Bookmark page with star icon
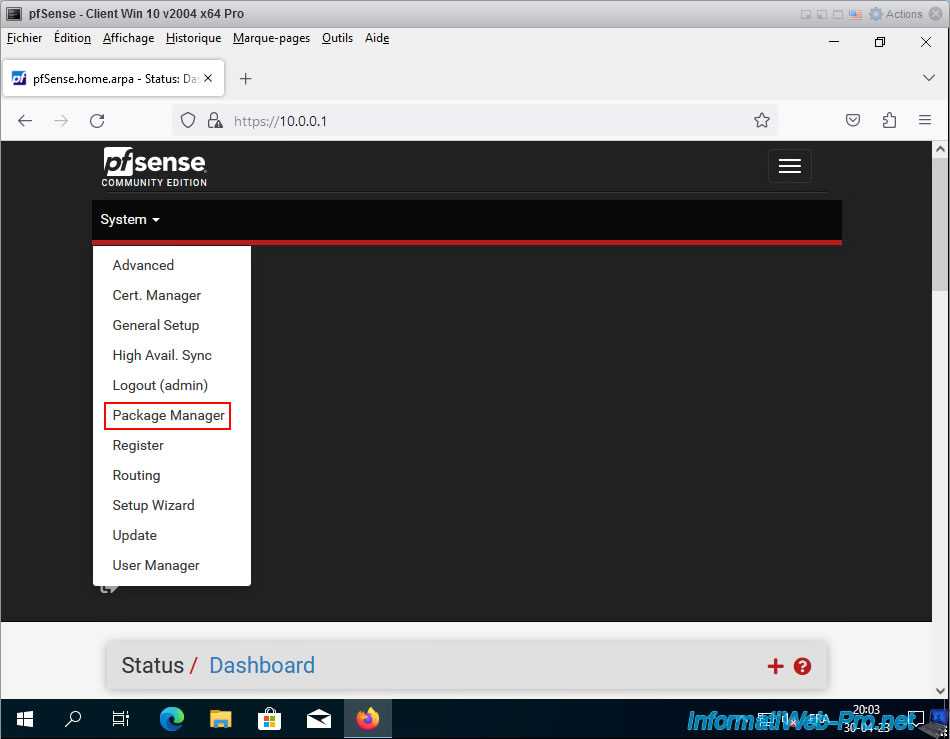This screenshot has width=950, height=739. coord(762,121)
